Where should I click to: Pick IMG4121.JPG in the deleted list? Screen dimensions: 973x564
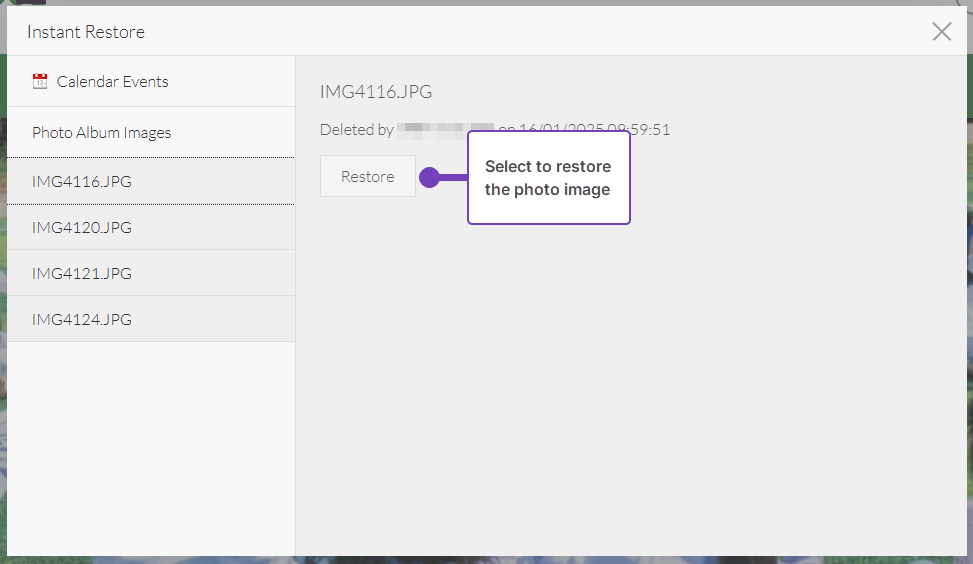82,274
